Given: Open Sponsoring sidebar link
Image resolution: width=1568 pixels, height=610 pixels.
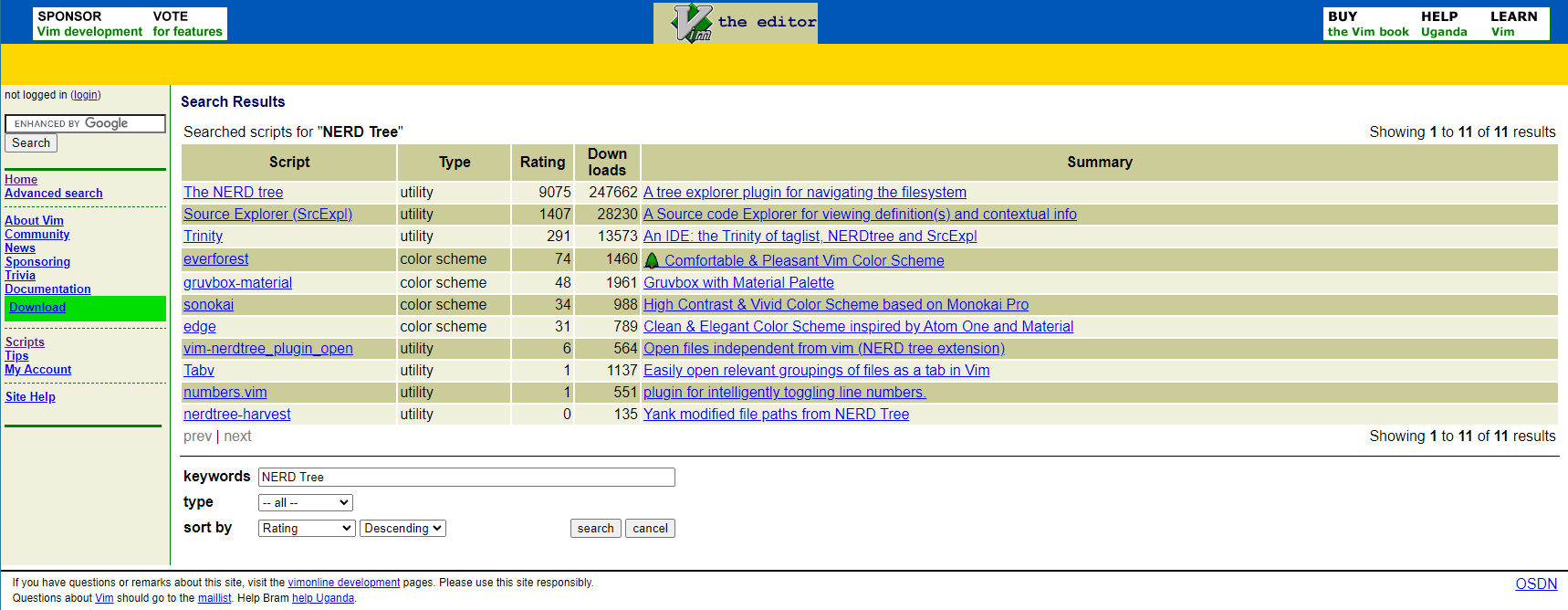Looking at the screenshot, I should [37, 262].
